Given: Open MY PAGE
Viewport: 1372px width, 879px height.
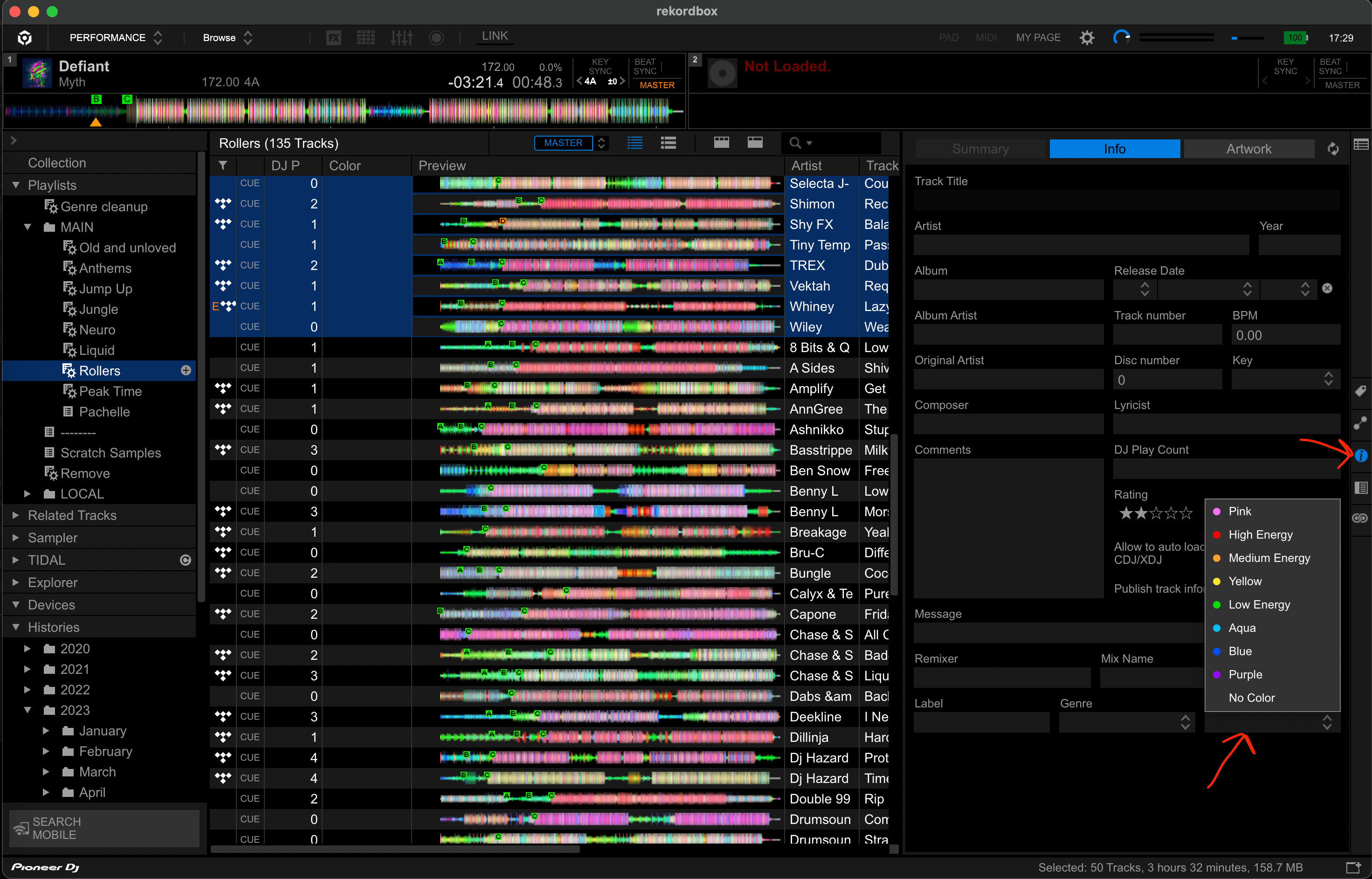Looking at the screenshot, I should pos(1038,38).
